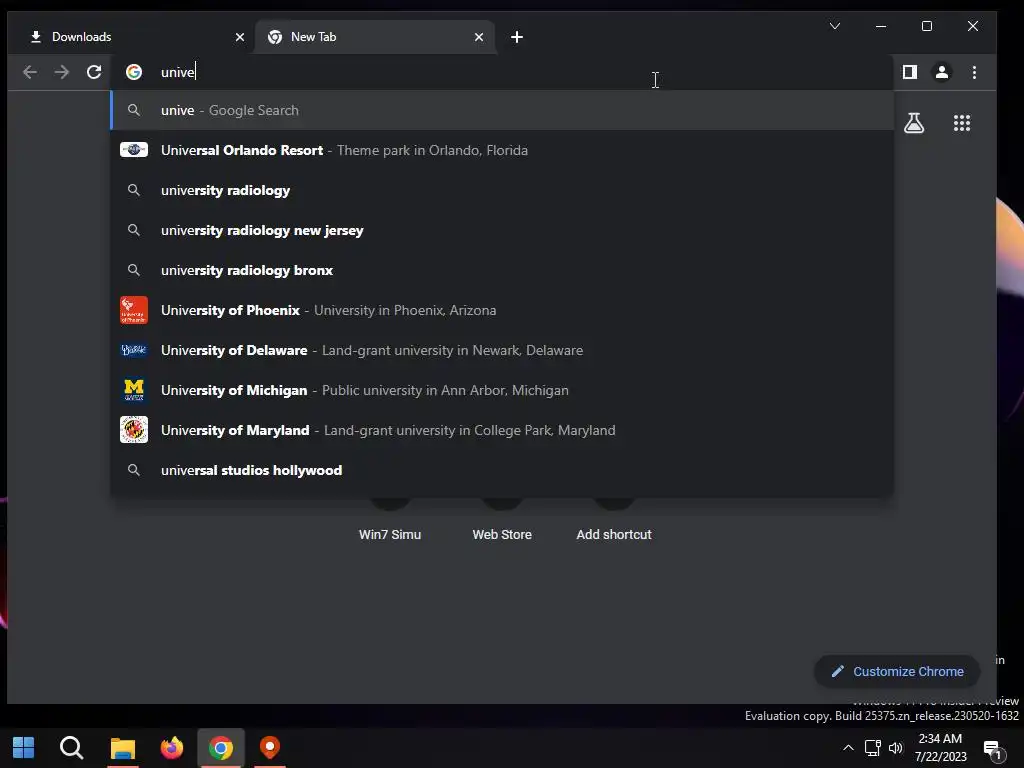Click the University of Phoenix logo thumbnail
The width and height of the screenshot is (1024, 768).
(x=134, y=310)
